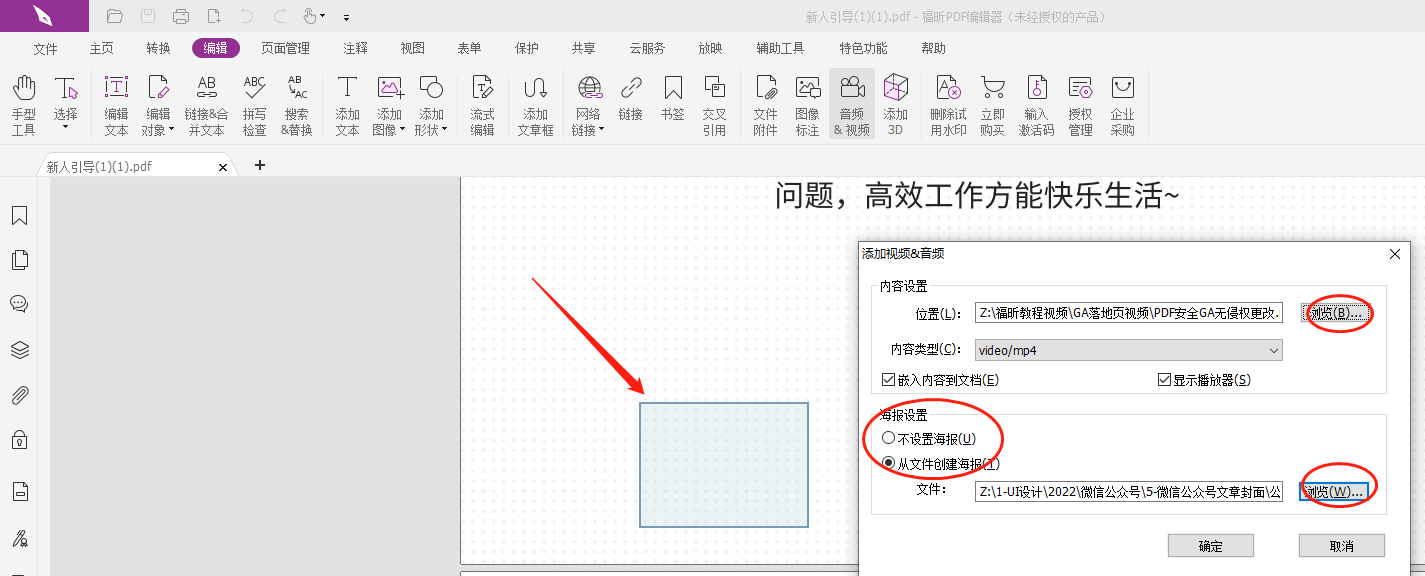Open the 编辑文本 tool
This screenshot has width=1425, height=576.
[115, 103]
